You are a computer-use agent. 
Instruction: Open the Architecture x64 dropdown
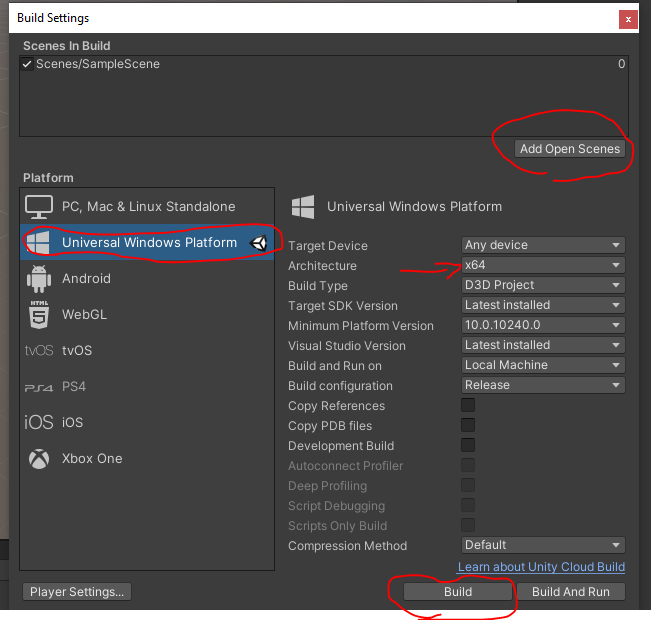(x=543, y=265)
